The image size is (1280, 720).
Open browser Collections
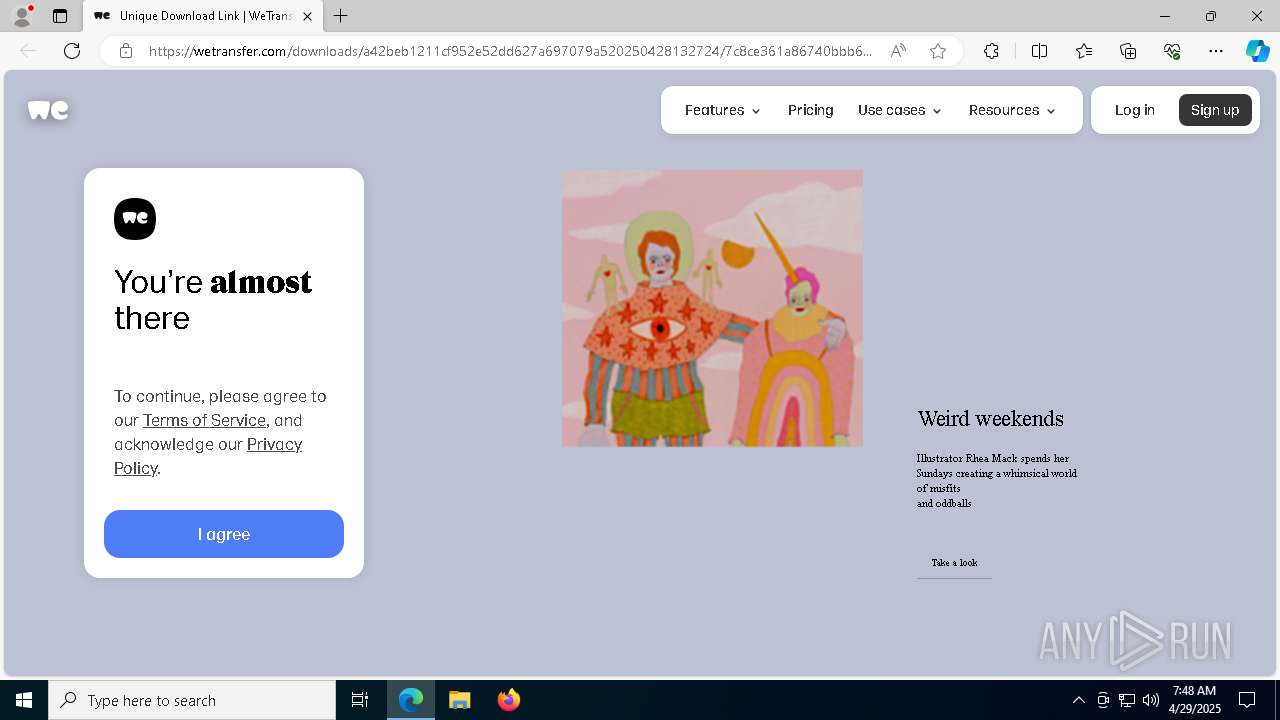1128,51
